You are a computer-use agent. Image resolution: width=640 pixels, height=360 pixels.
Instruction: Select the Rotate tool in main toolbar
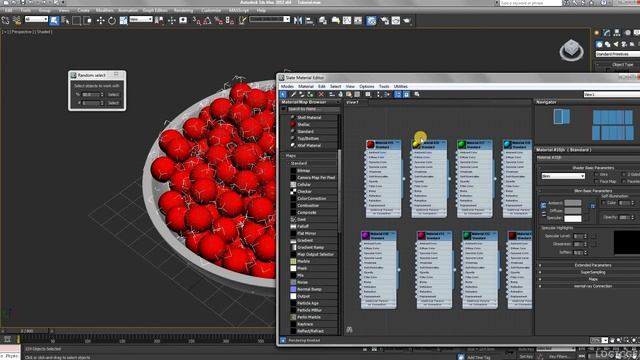111,20
